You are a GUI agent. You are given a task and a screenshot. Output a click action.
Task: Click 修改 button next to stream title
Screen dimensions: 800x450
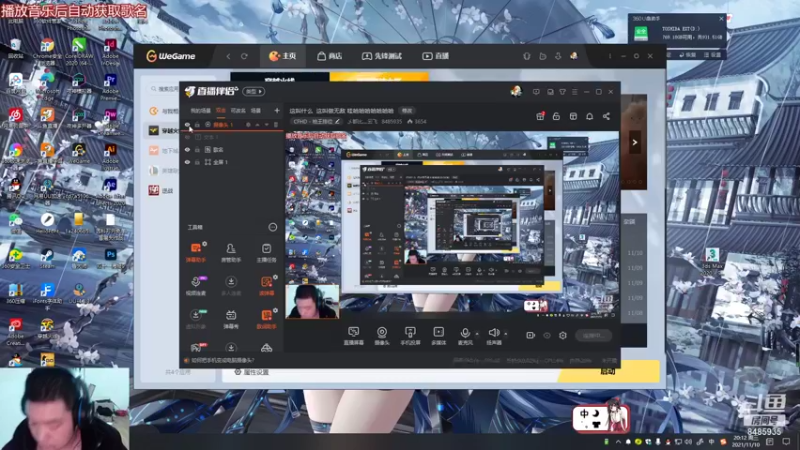407,111
